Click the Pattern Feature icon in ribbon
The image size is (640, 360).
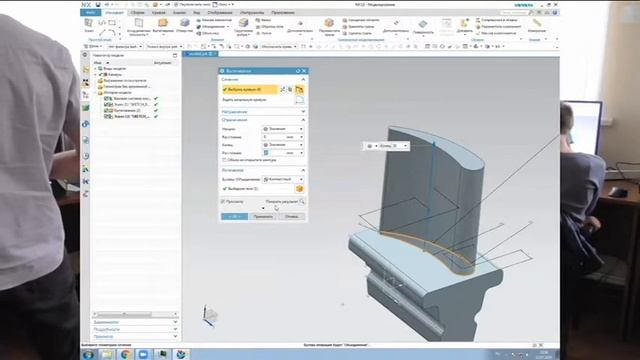[x=199, y=20]
